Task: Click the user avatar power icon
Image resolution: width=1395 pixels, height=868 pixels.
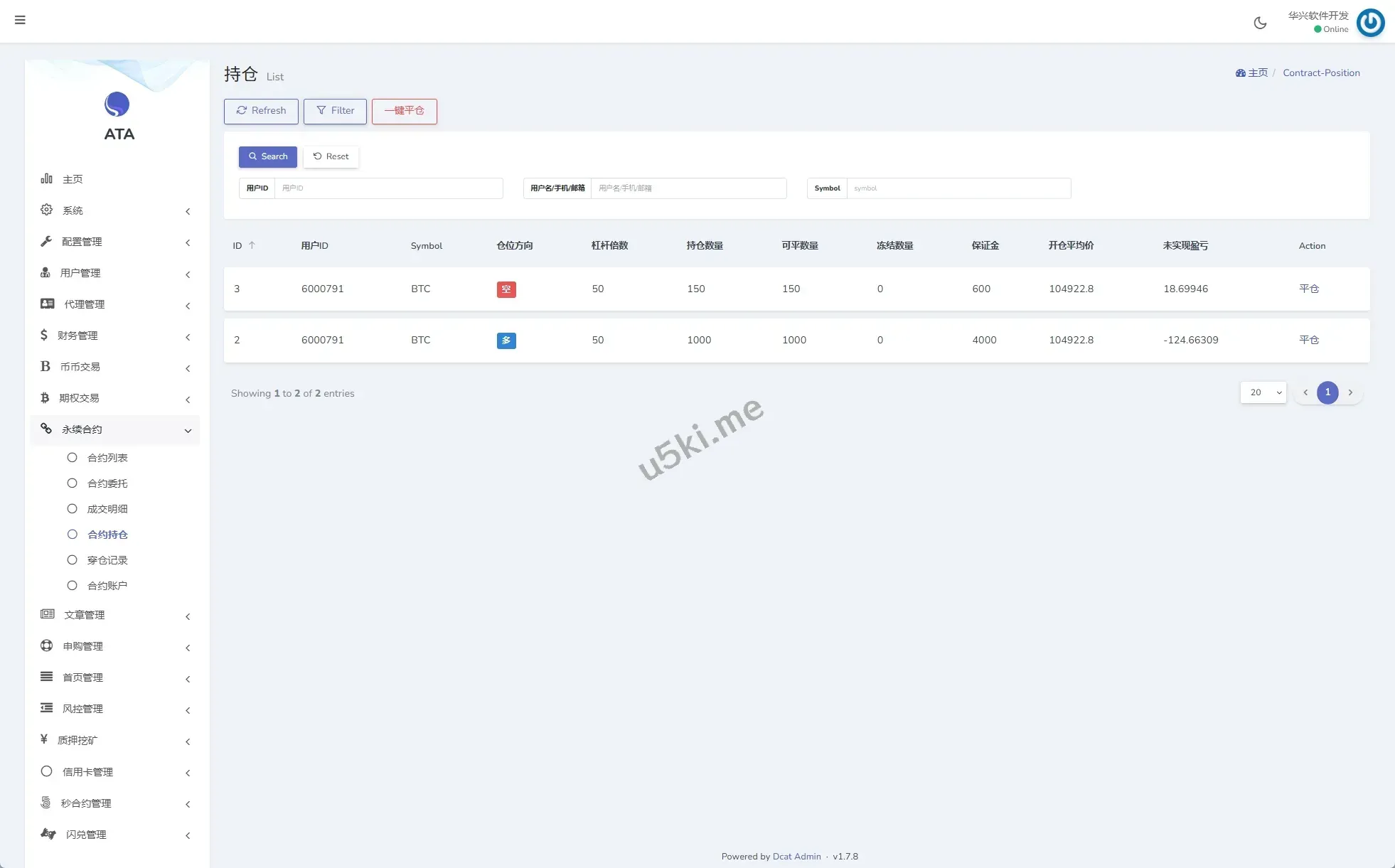Action: pos(1370,22)
